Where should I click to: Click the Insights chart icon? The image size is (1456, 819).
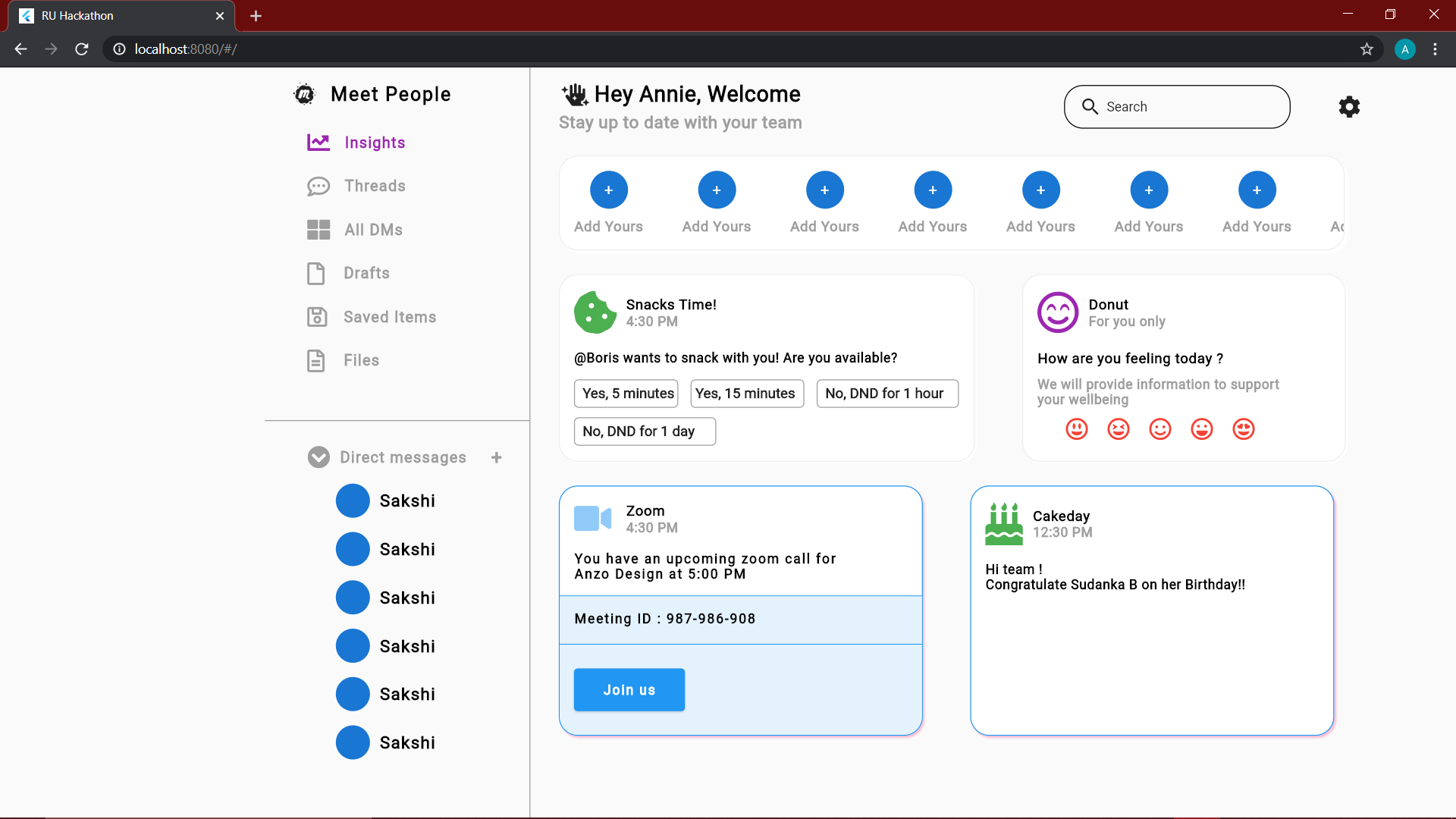tap(318, 143)
